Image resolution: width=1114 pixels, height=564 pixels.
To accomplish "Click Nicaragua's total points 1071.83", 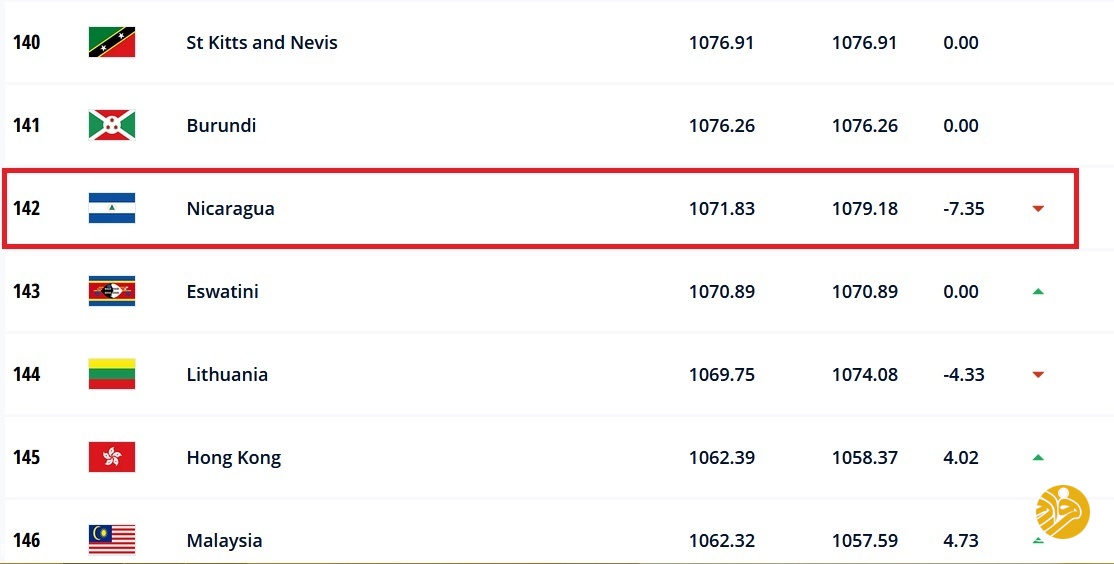I will pos(722,209).
